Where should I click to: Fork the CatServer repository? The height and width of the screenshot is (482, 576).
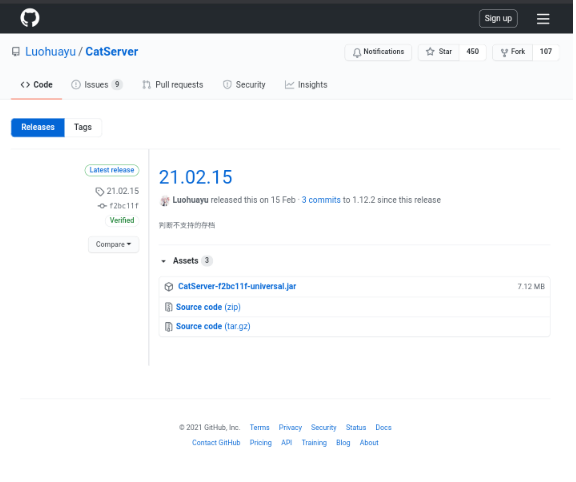(x=513, y=52)
